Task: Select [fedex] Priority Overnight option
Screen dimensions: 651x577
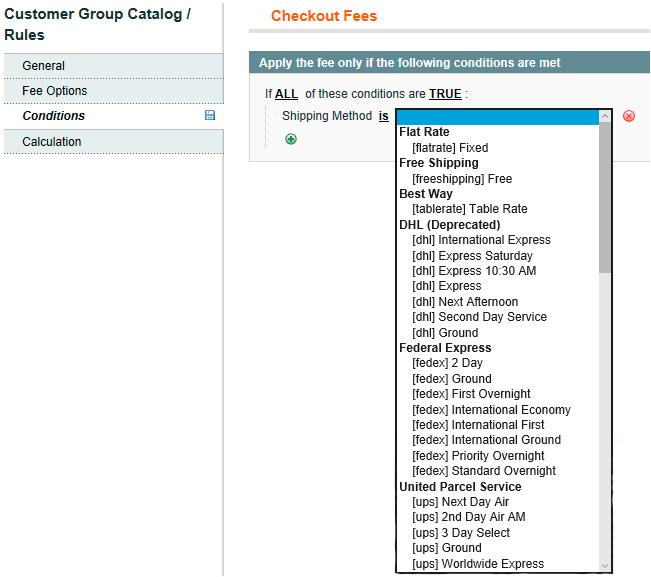Action: coord(478,456)
